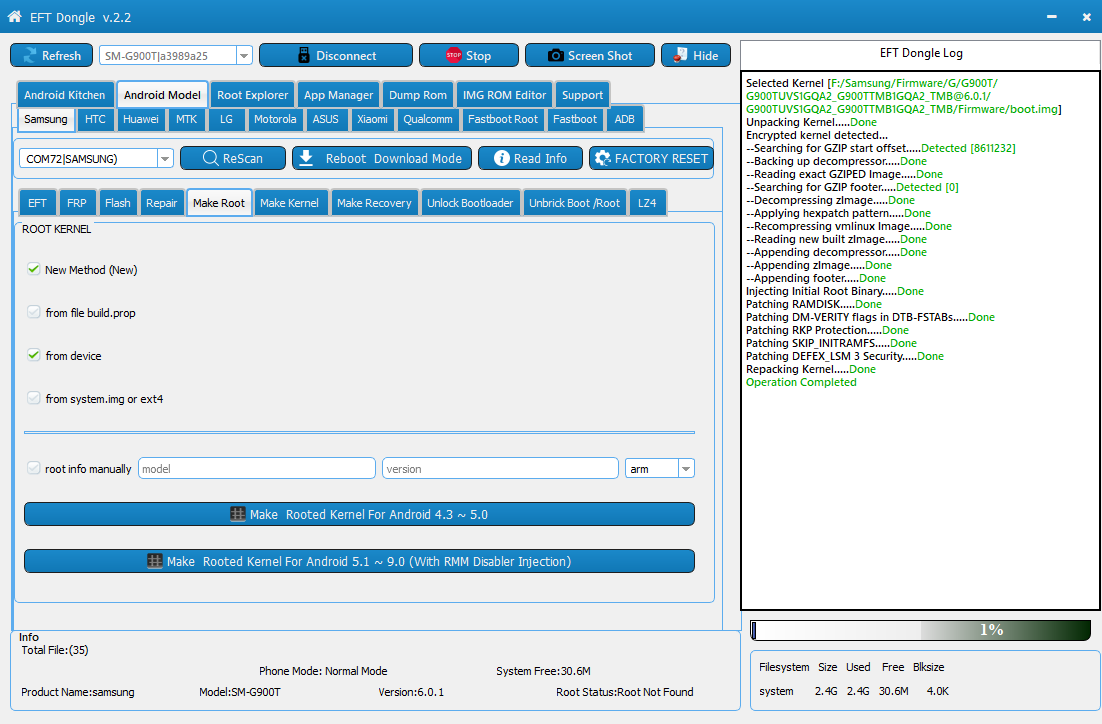The image size is (1102, 724).
Task: Click the Reboot Download Mode arrow icon
Action: [x=306, y=158]
